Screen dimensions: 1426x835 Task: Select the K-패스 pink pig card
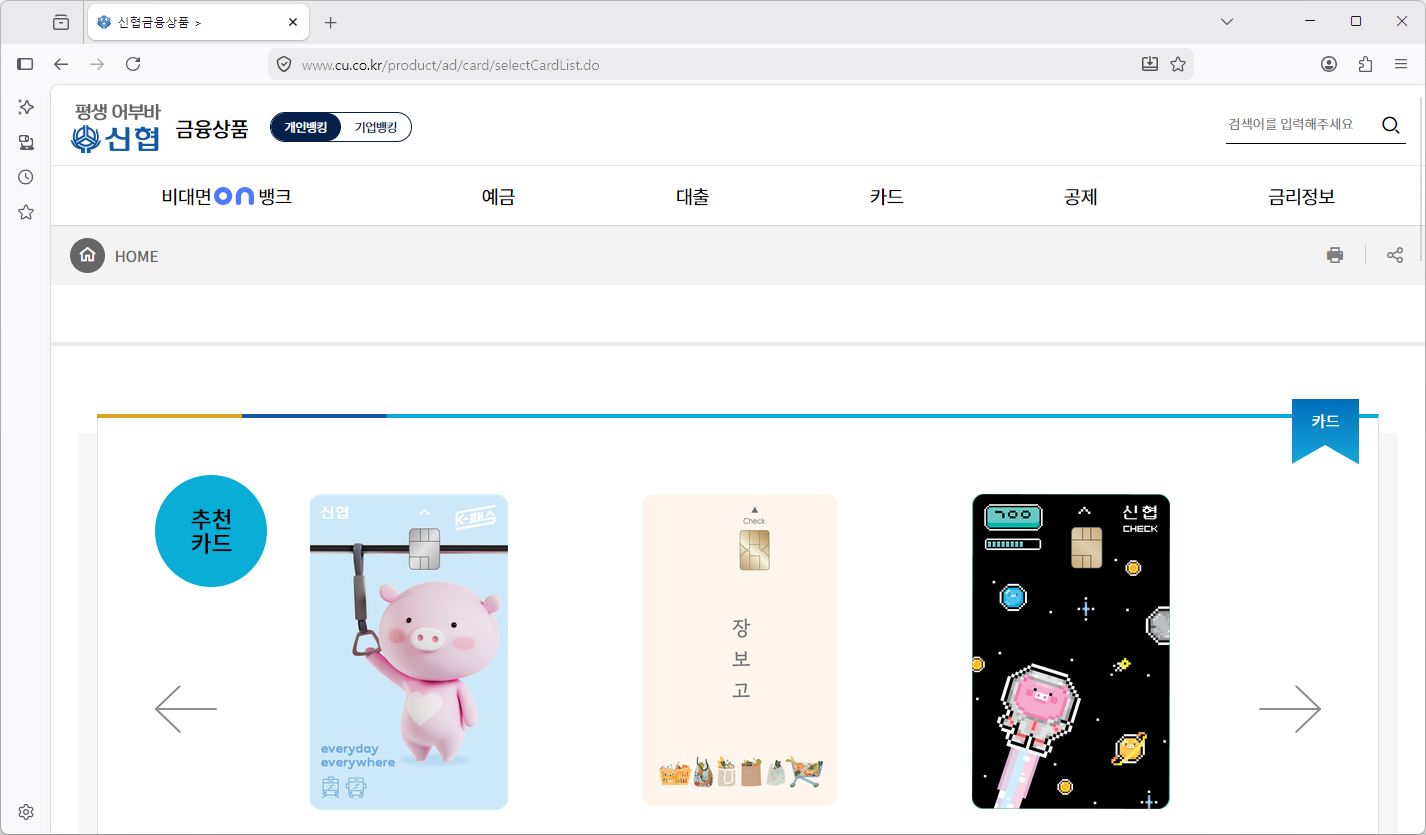pos(409,651)
